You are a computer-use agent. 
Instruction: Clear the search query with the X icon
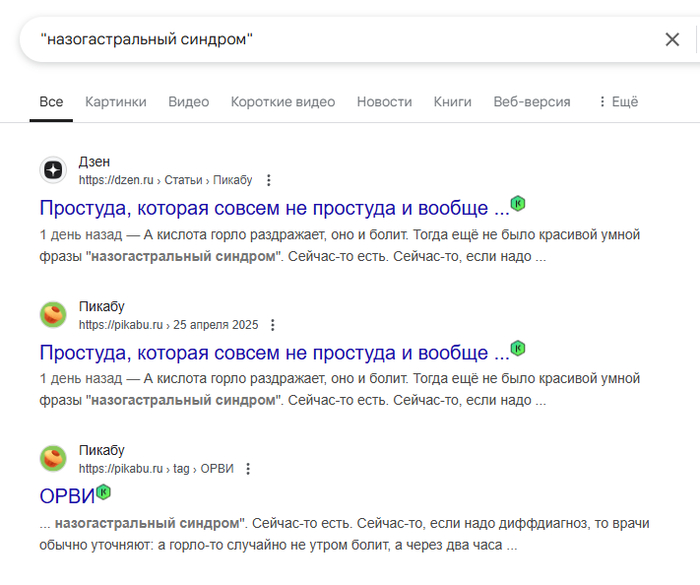(672, 39)
